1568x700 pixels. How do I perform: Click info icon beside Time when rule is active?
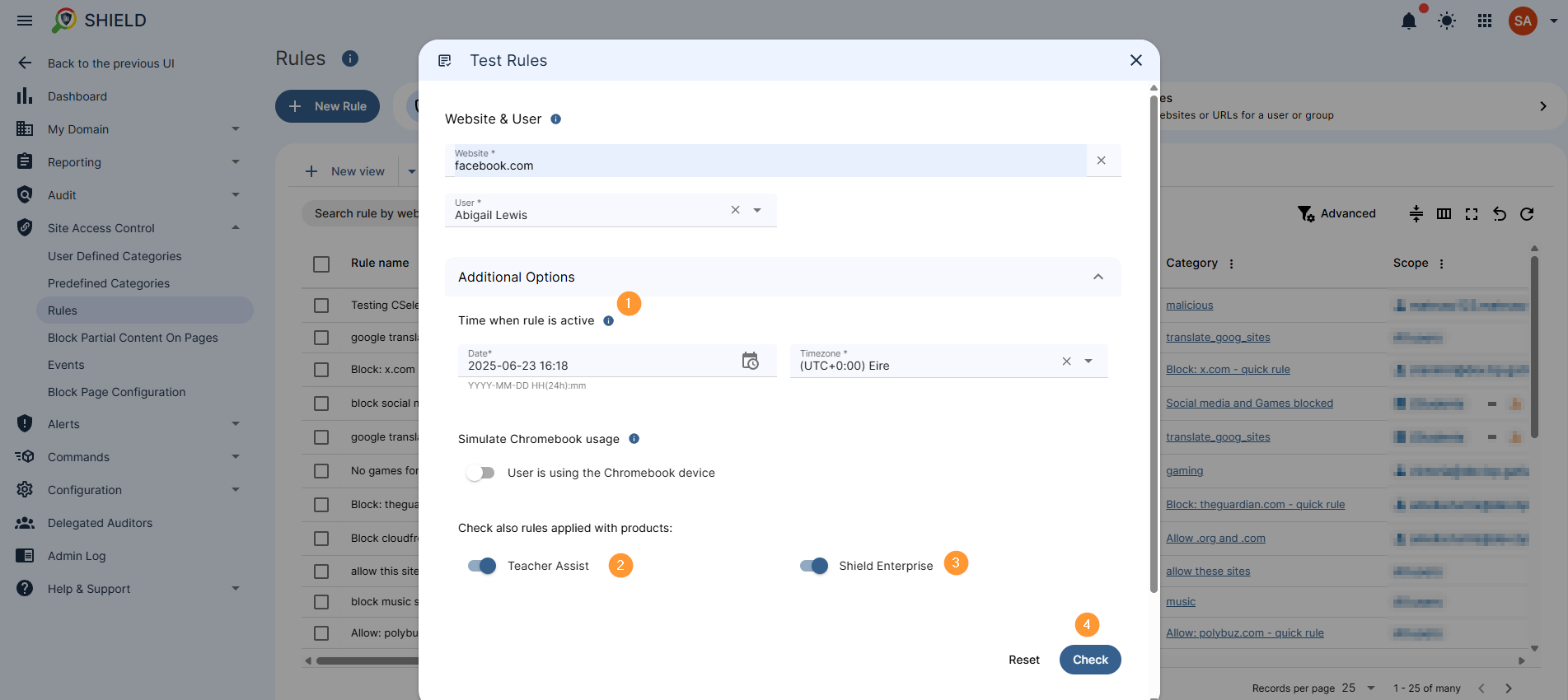pos(609,321)
